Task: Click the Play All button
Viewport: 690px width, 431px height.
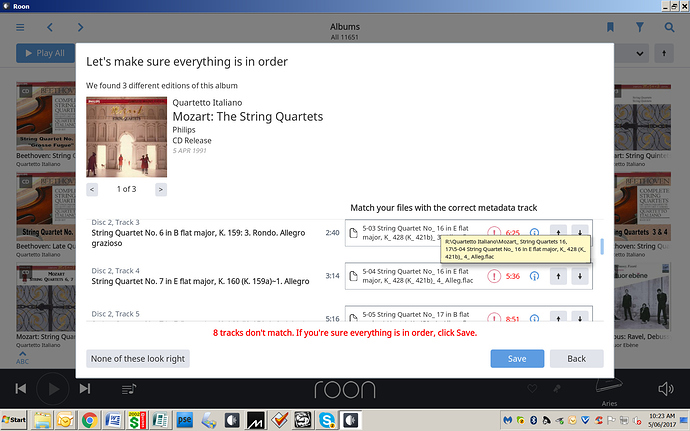Action: click(45, 53)
